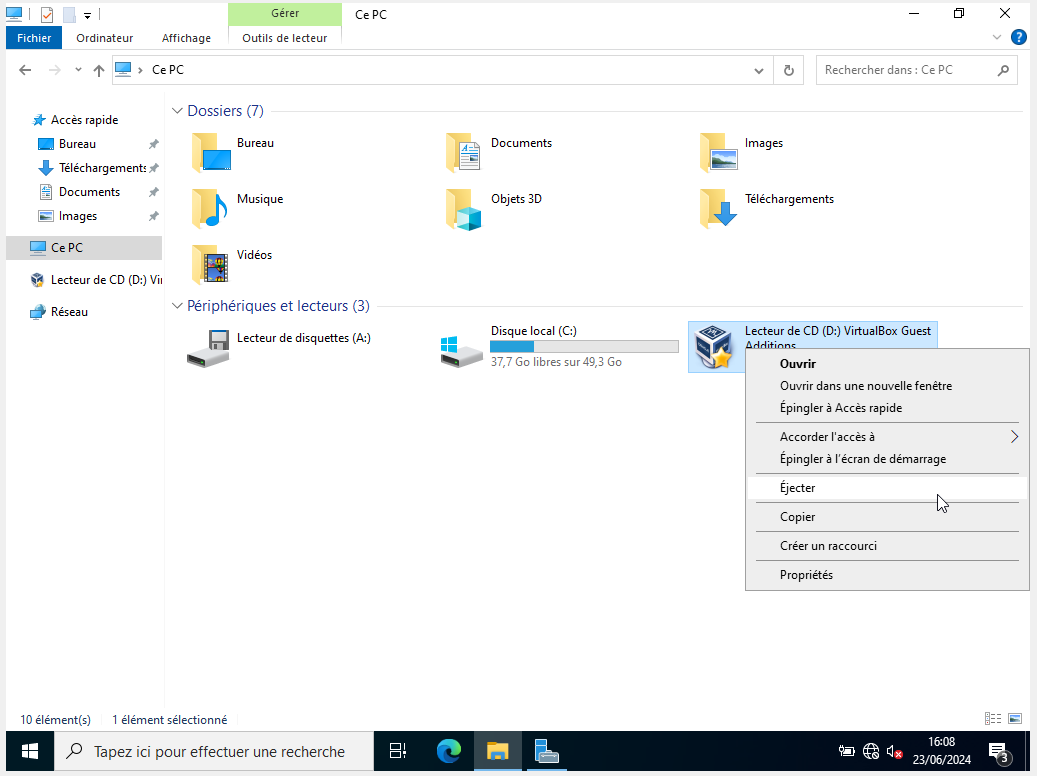Select the Lecteur de disquettes (A:) drive icon
The image size is (1037, 776).
(x=208, y=348)
